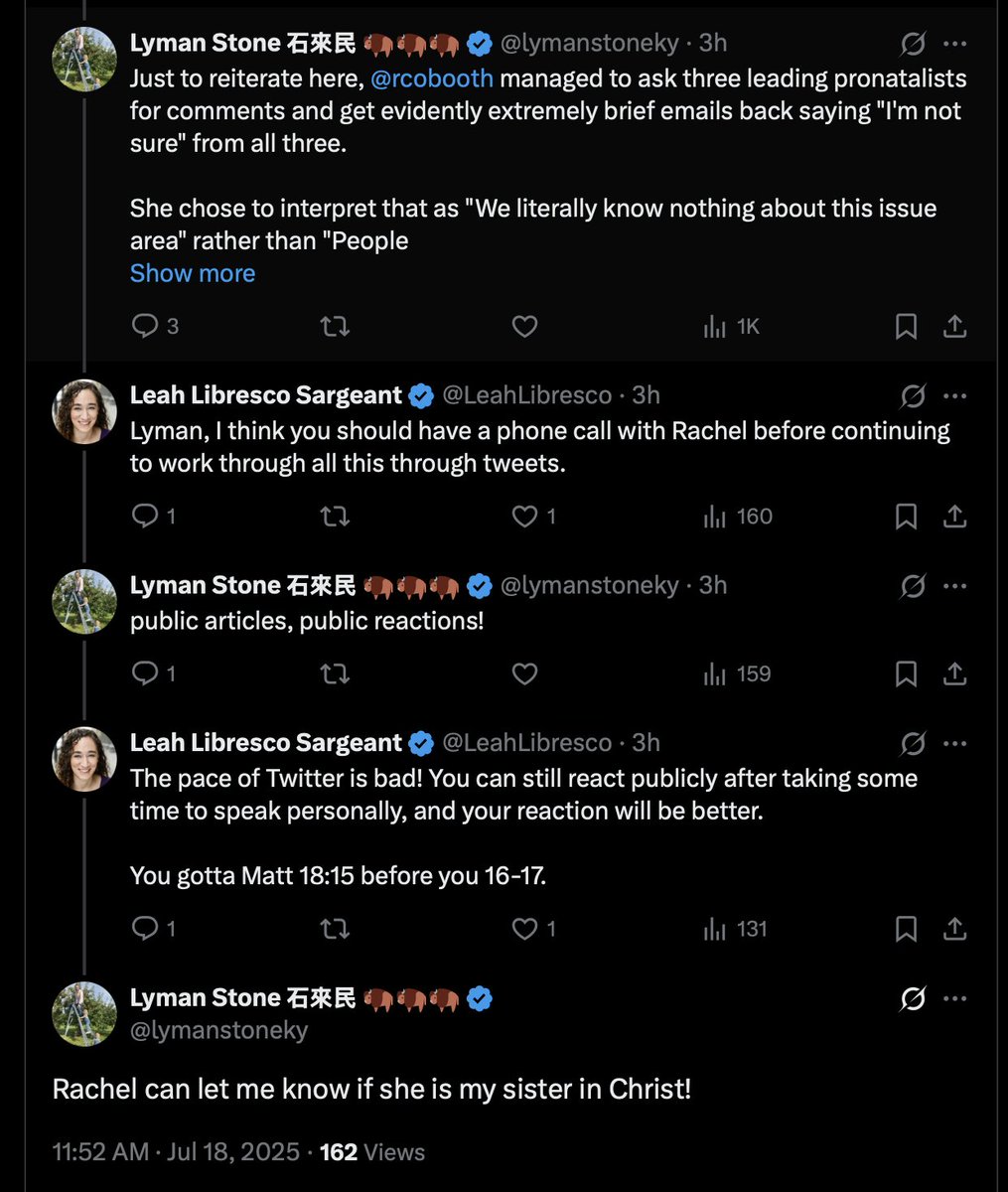Open the 11:52 AM Jul 18, 2025 timestamp
This screenshot has height=1192, width=1008.
[x=176, y=1151]
